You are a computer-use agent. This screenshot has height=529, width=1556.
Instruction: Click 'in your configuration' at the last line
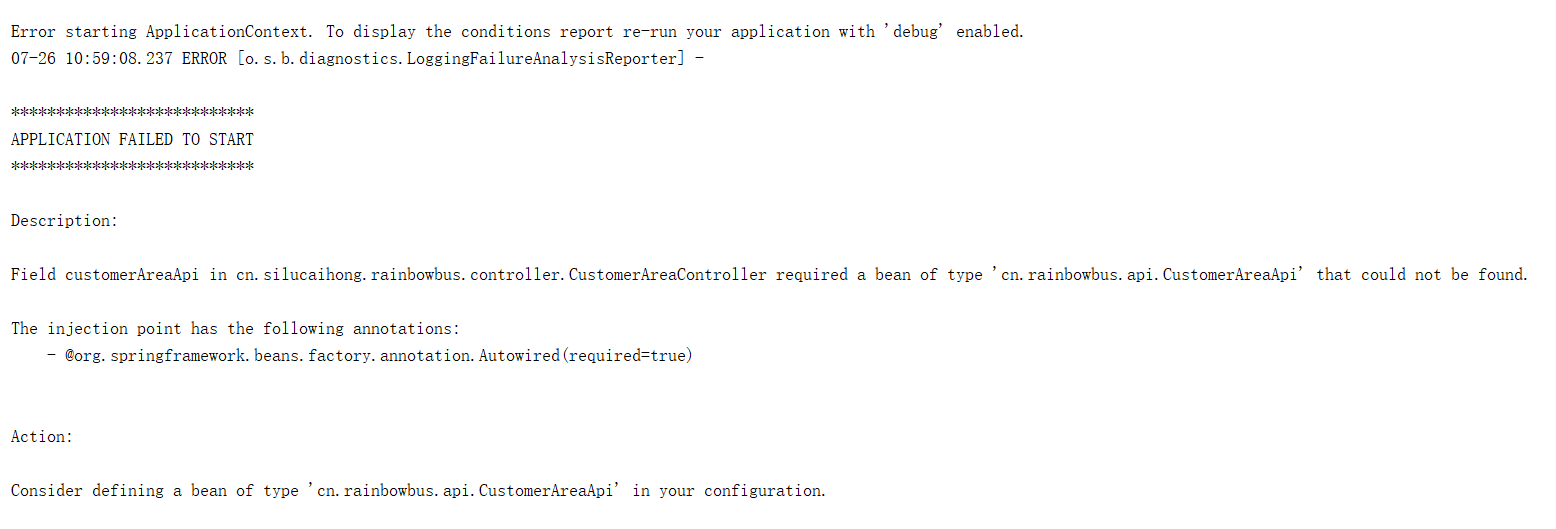point(729,491)
